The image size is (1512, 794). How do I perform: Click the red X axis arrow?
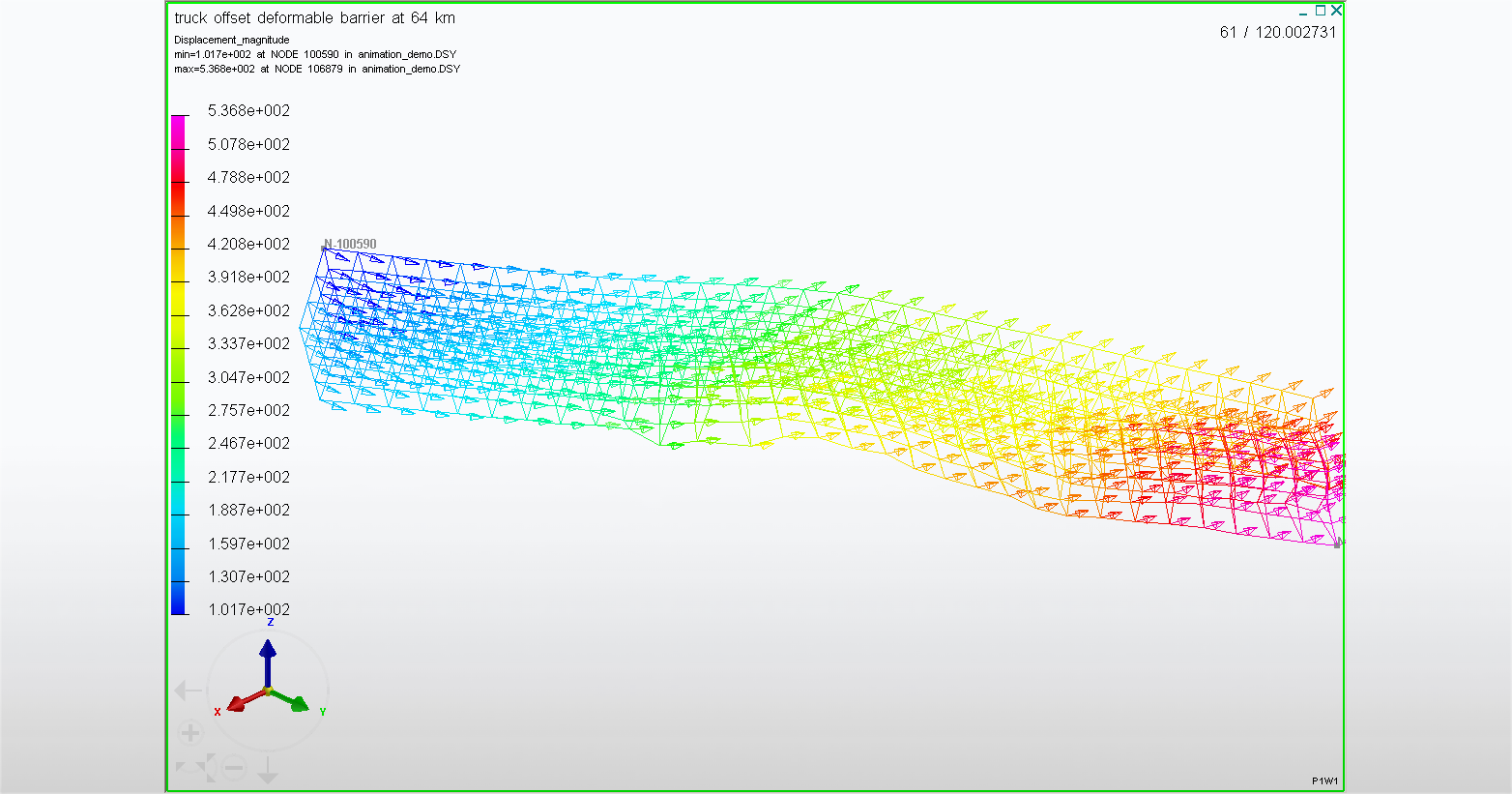pos(240,701)
